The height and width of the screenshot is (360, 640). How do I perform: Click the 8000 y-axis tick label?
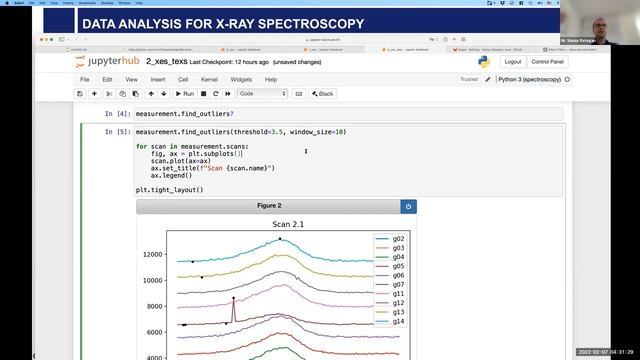coord(155,306)
